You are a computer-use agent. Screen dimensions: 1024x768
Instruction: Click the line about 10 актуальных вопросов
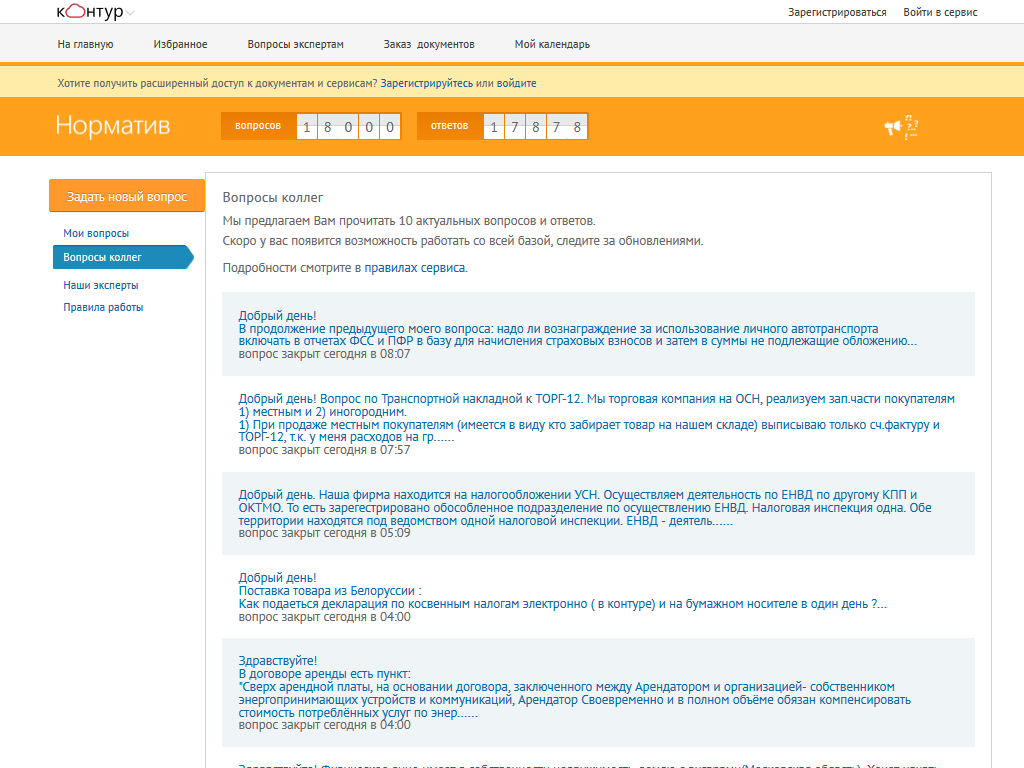pos(409,221)
